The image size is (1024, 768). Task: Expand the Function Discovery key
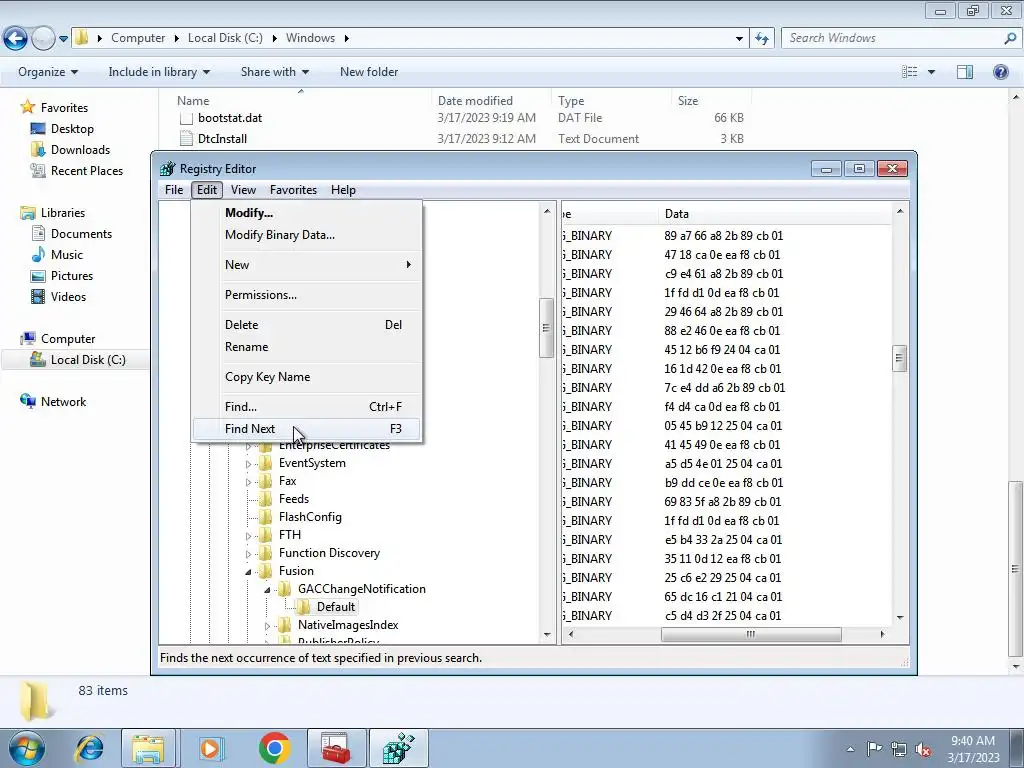pos(248,554)
